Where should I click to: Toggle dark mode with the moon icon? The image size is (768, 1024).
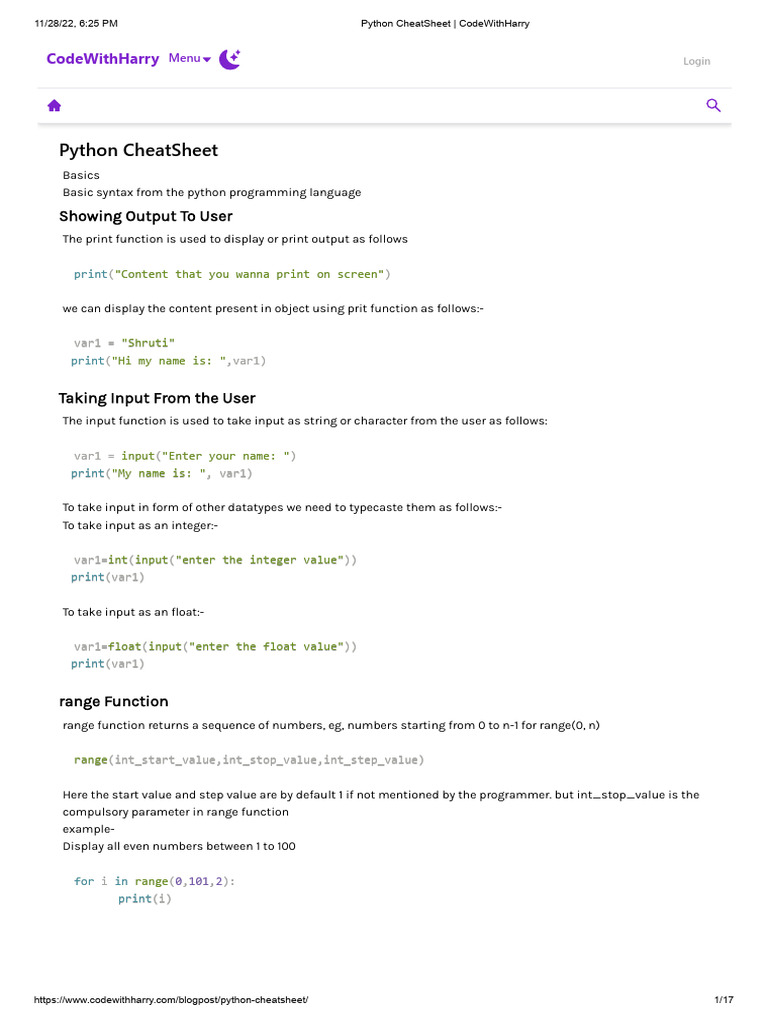pyautogui.click(x=229, y=59)
